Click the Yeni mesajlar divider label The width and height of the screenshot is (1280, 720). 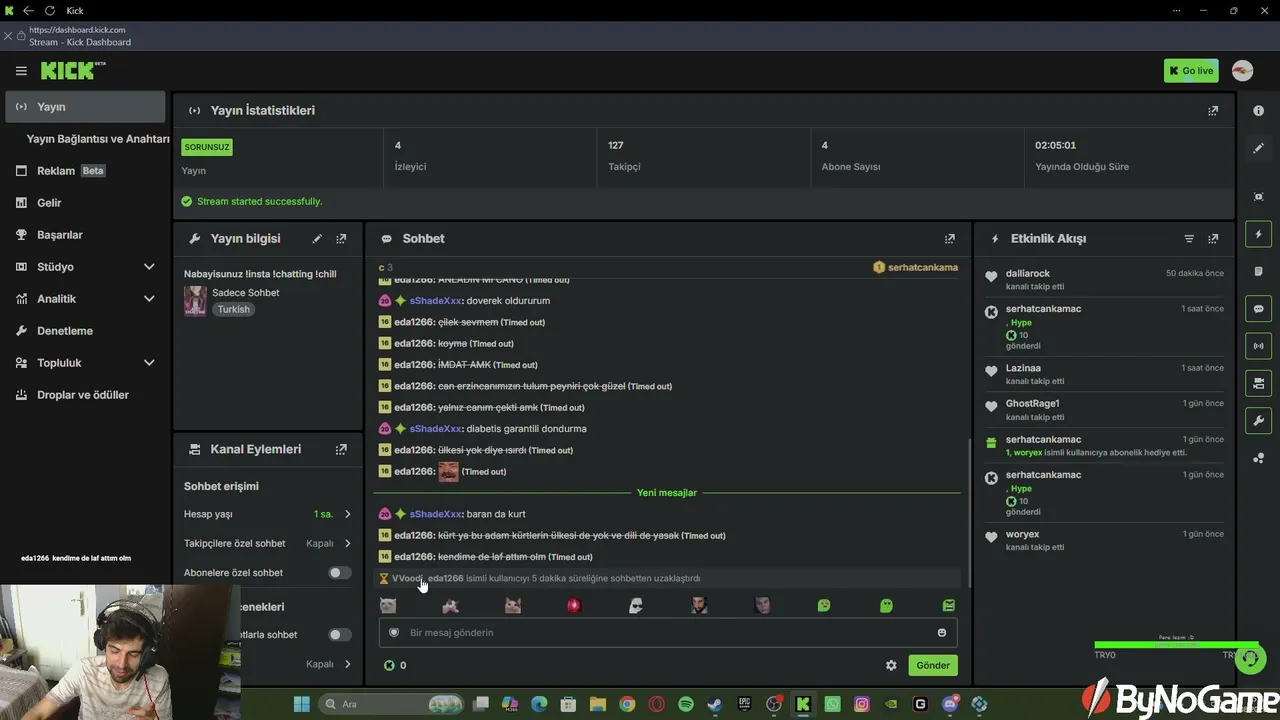click(x=667, y=493)
